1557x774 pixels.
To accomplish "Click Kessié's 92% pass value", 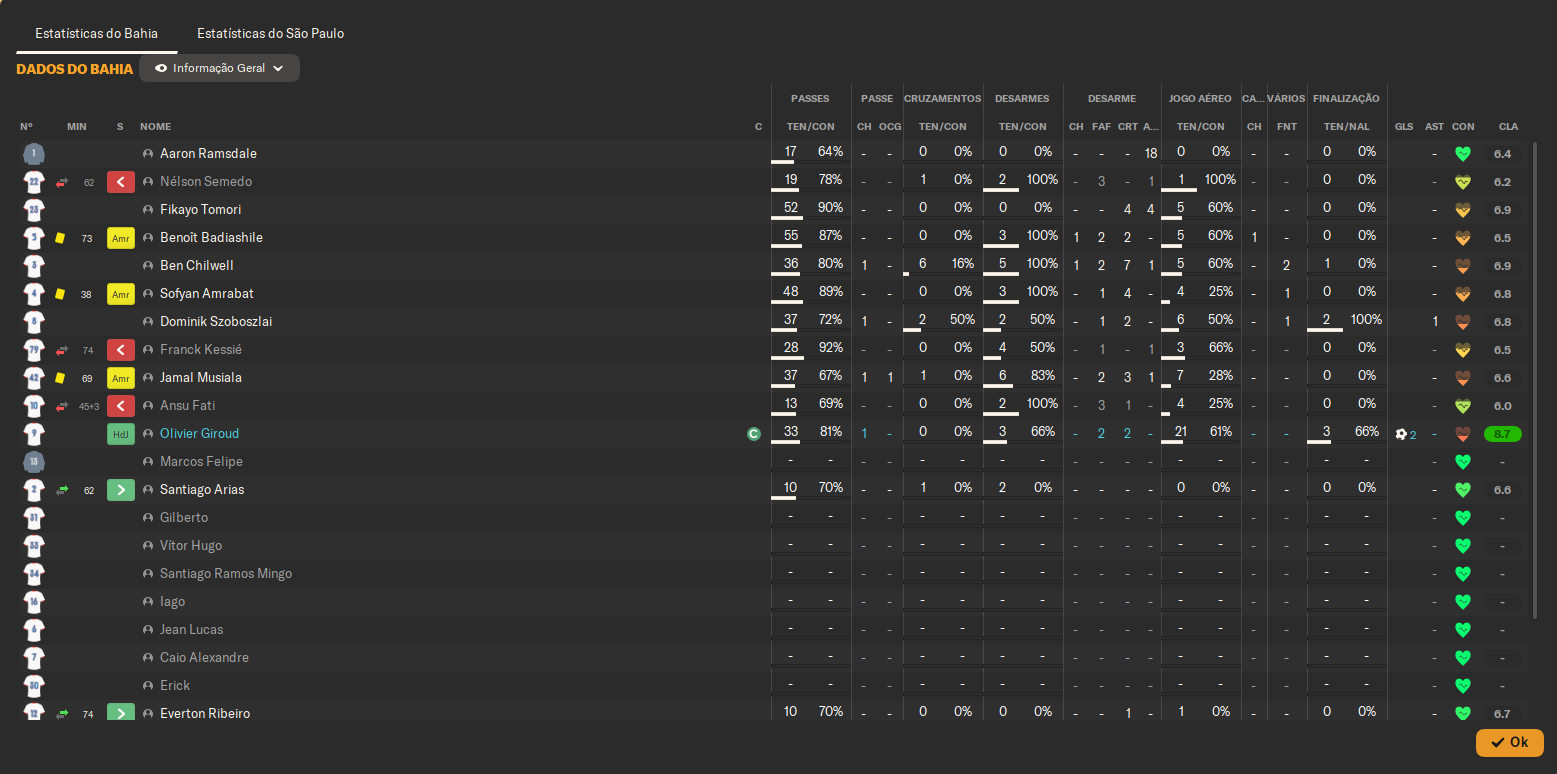I will point(830,347).
